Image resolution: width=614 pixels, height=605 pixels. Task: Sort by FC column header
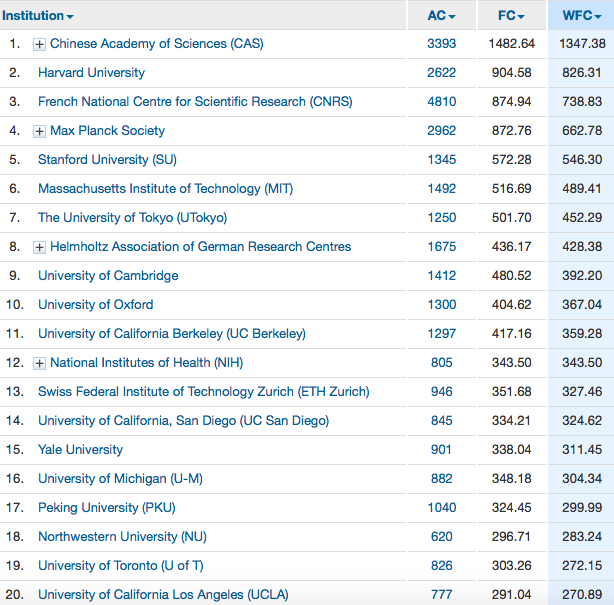511,16
